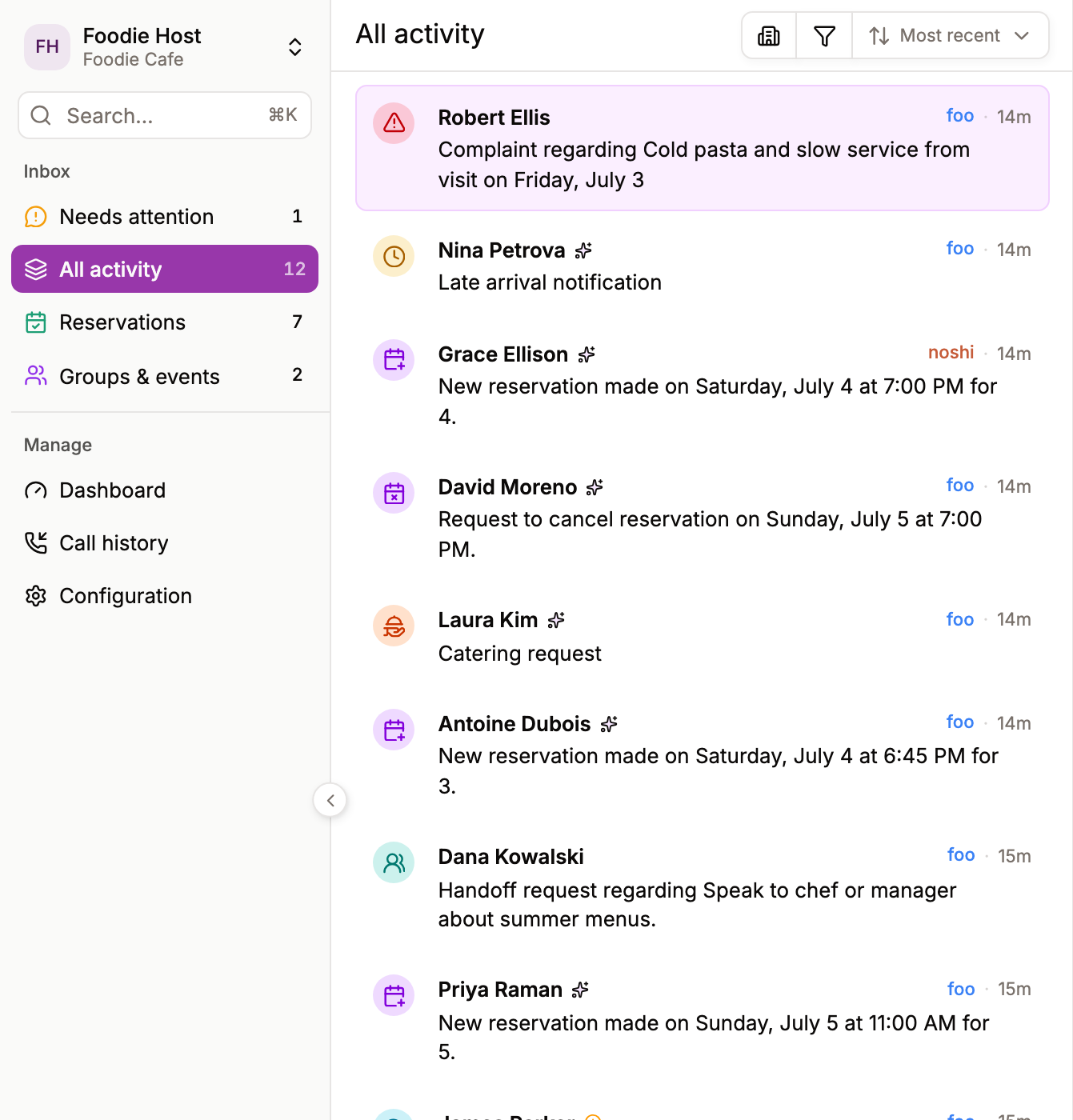
Task: Click Antoine Dubois reservation calendar icon
Action: pyautogui.click(x=394, y=730)
